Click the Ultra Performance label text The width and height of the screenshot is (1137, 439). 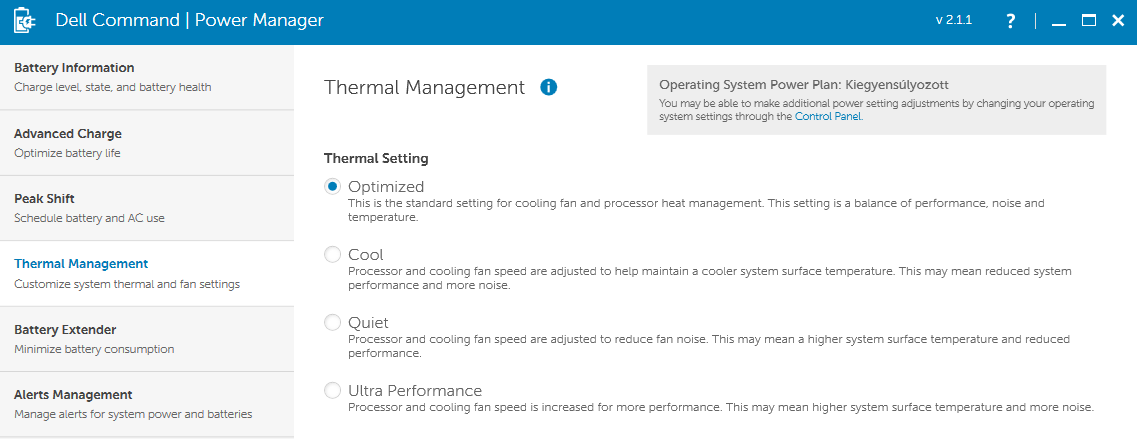point(415,390)
